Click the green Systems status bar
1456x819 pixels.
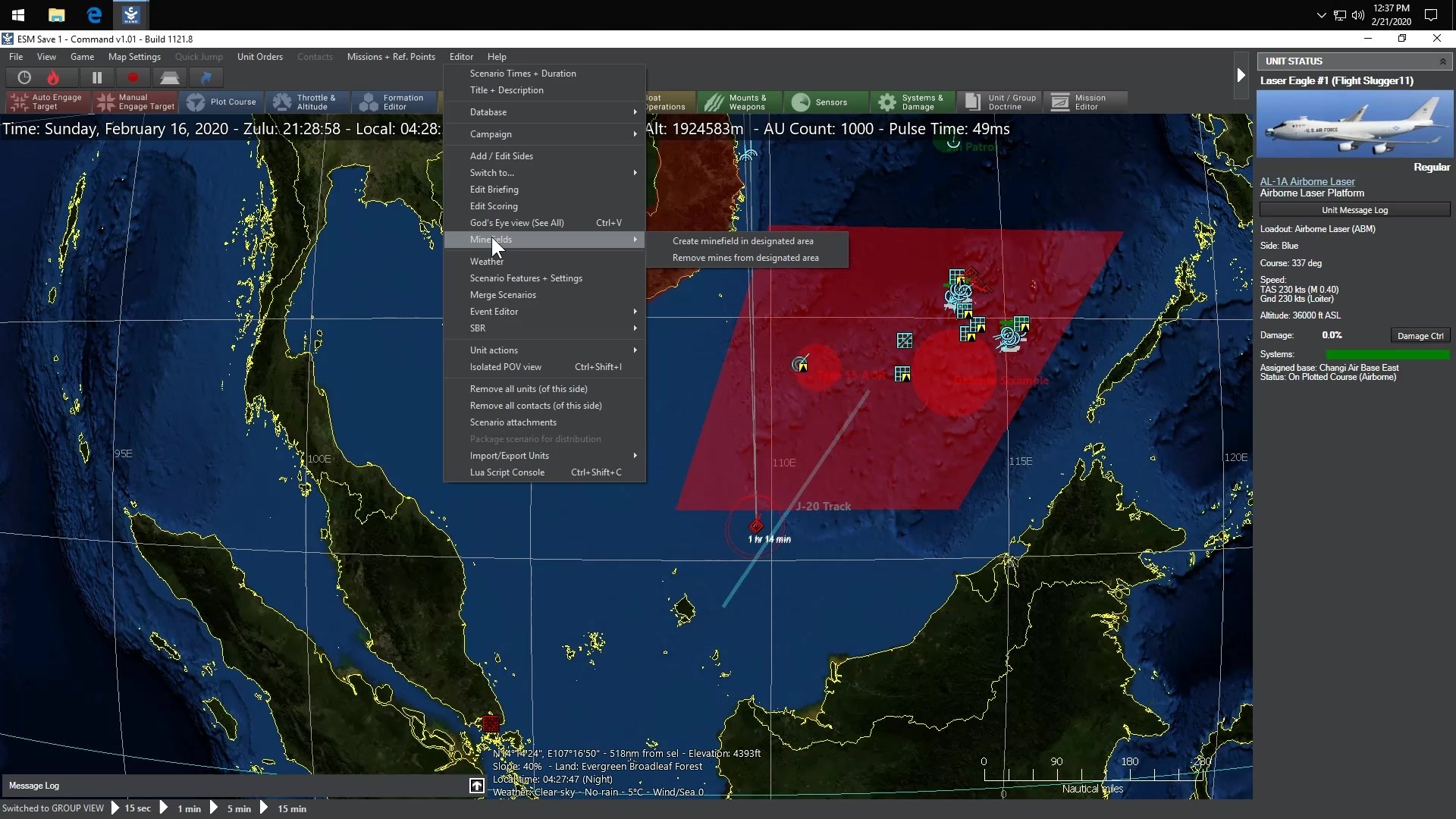pyautogui.click(x=1388, y=354)
